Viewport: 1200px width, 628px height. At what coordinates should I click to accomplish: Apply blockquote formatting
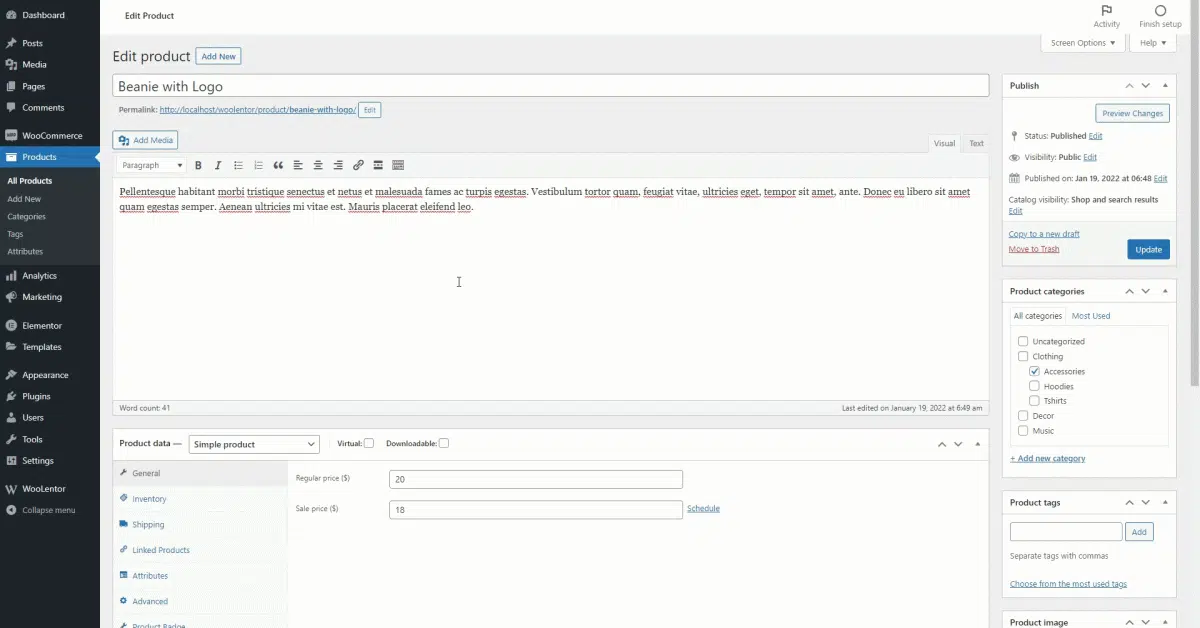(278, 165)
